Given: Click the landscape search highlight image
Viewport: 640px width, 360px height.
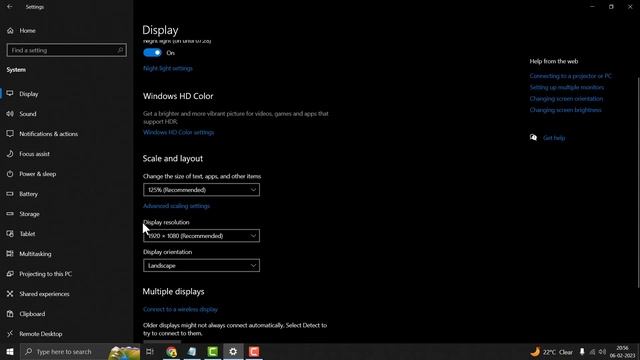Looking at the screenshot, I should tap(124, 352).
